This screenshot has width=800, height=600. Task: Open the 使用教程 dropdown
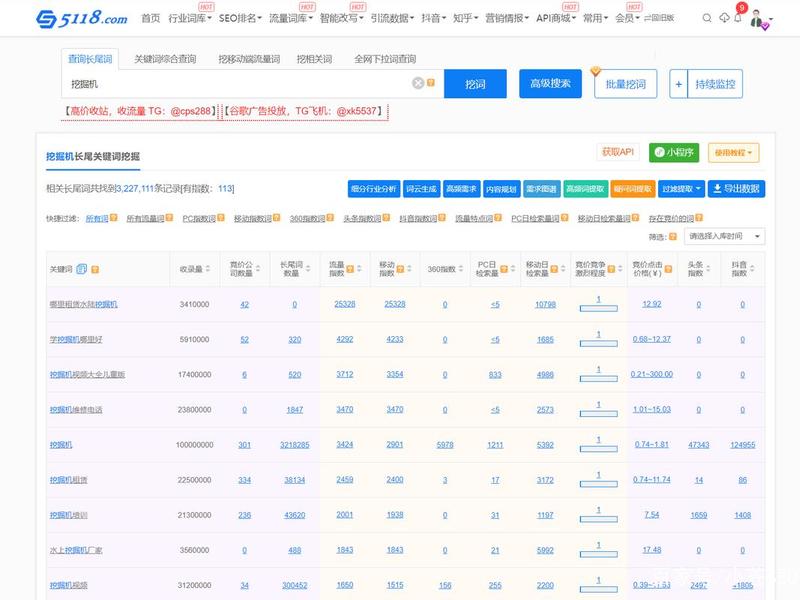[x=733, y=153]
